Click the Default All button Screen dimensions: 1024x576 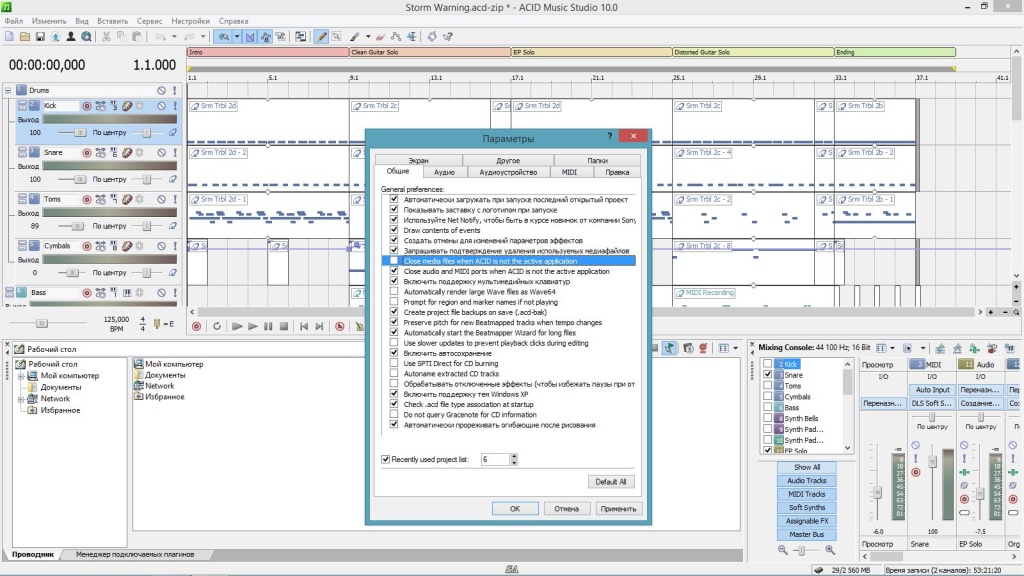click(611, 482)
